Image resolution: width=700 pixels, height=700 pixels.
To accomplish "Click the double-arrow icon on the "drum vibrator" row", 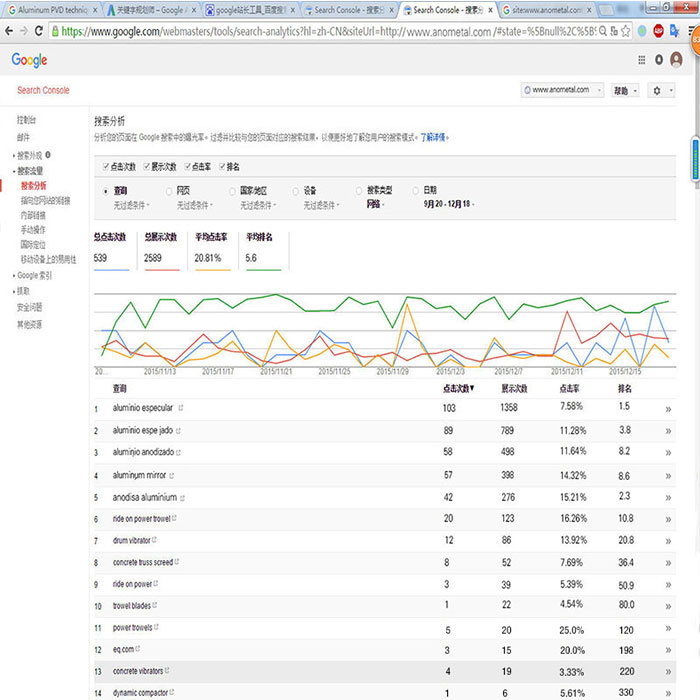I will 667,541.
